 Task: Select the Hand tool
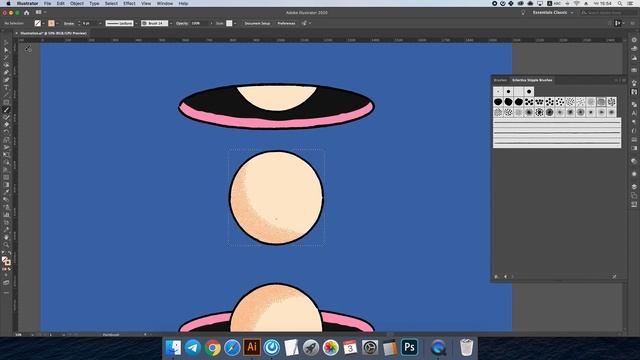pos(6,237)
